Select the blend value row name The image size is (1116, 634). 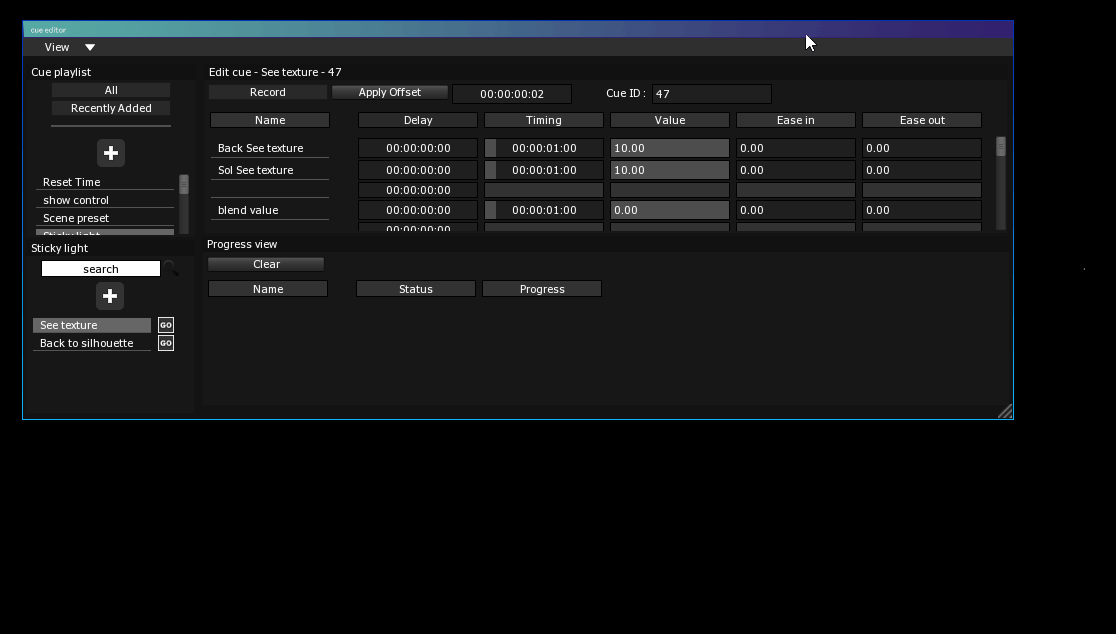click(270, 210)
